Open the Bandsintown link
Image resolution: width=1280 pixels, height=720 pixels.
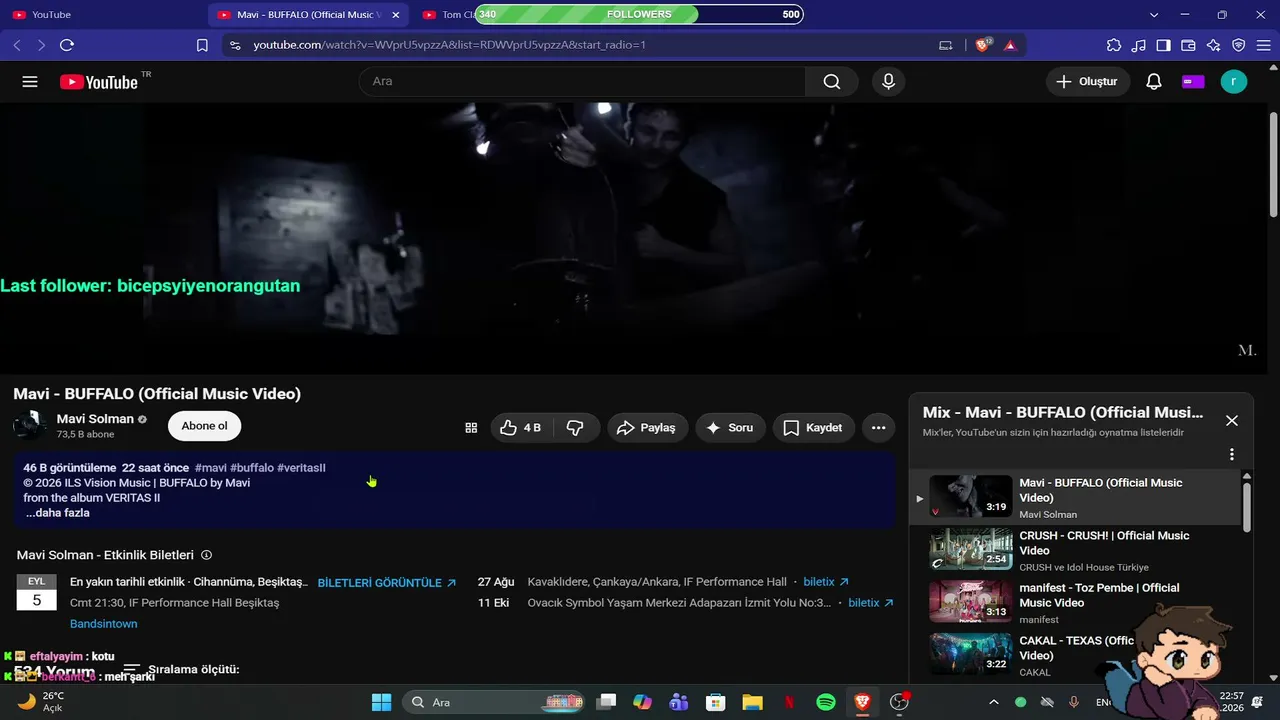tap(104, 624)
